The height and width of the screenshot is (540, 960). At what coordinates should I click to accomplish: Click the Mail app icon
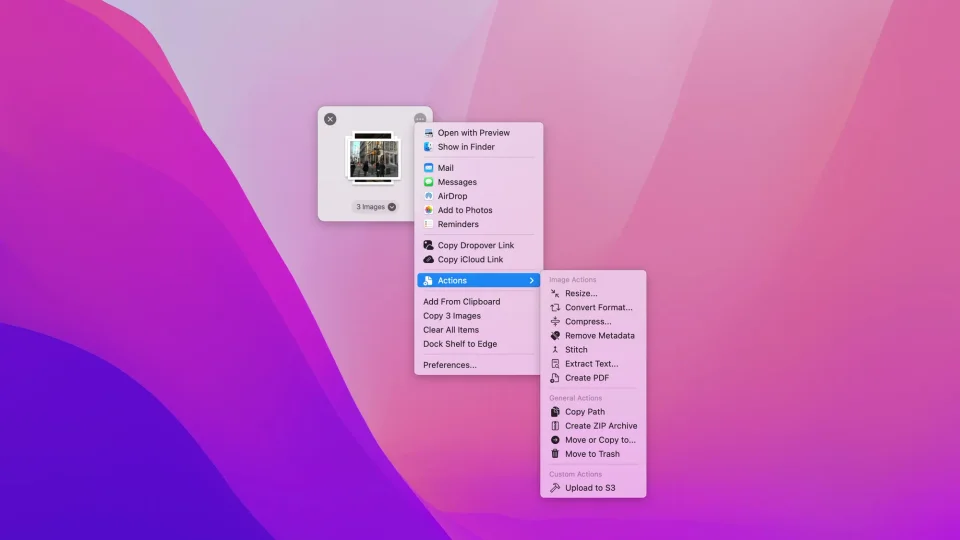pos(429,168)
